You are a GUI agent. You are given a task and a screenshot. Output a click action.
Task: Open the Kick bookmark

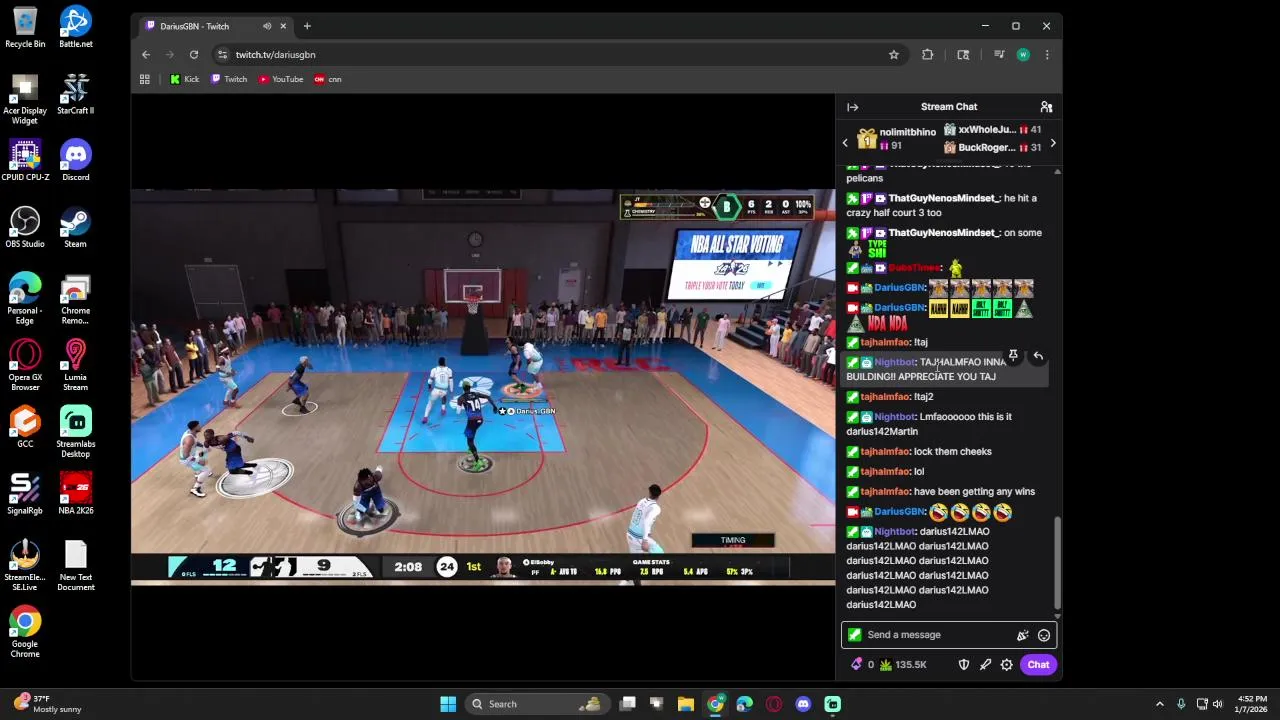[184, 79]
